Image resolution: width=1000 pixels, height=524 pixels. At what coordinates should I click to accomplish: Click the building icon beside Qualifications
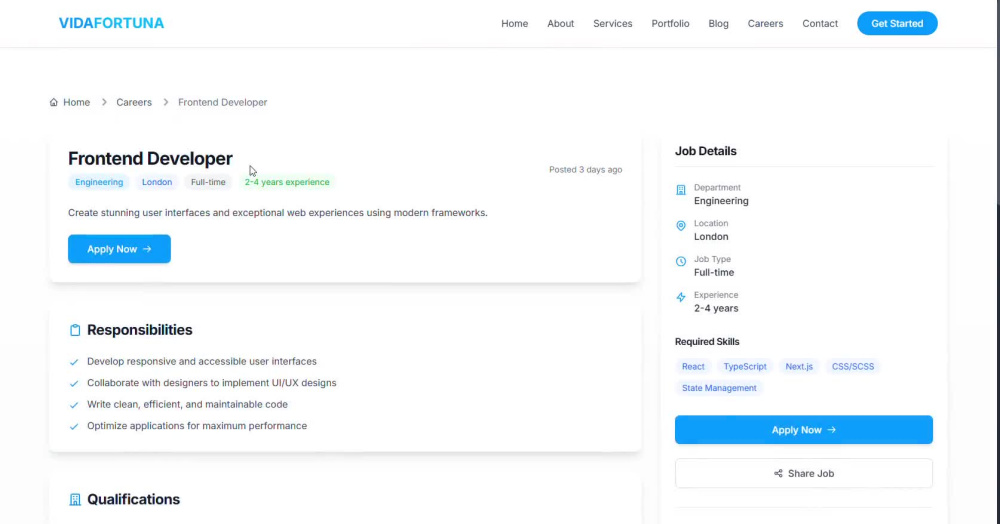click(75, 500)
